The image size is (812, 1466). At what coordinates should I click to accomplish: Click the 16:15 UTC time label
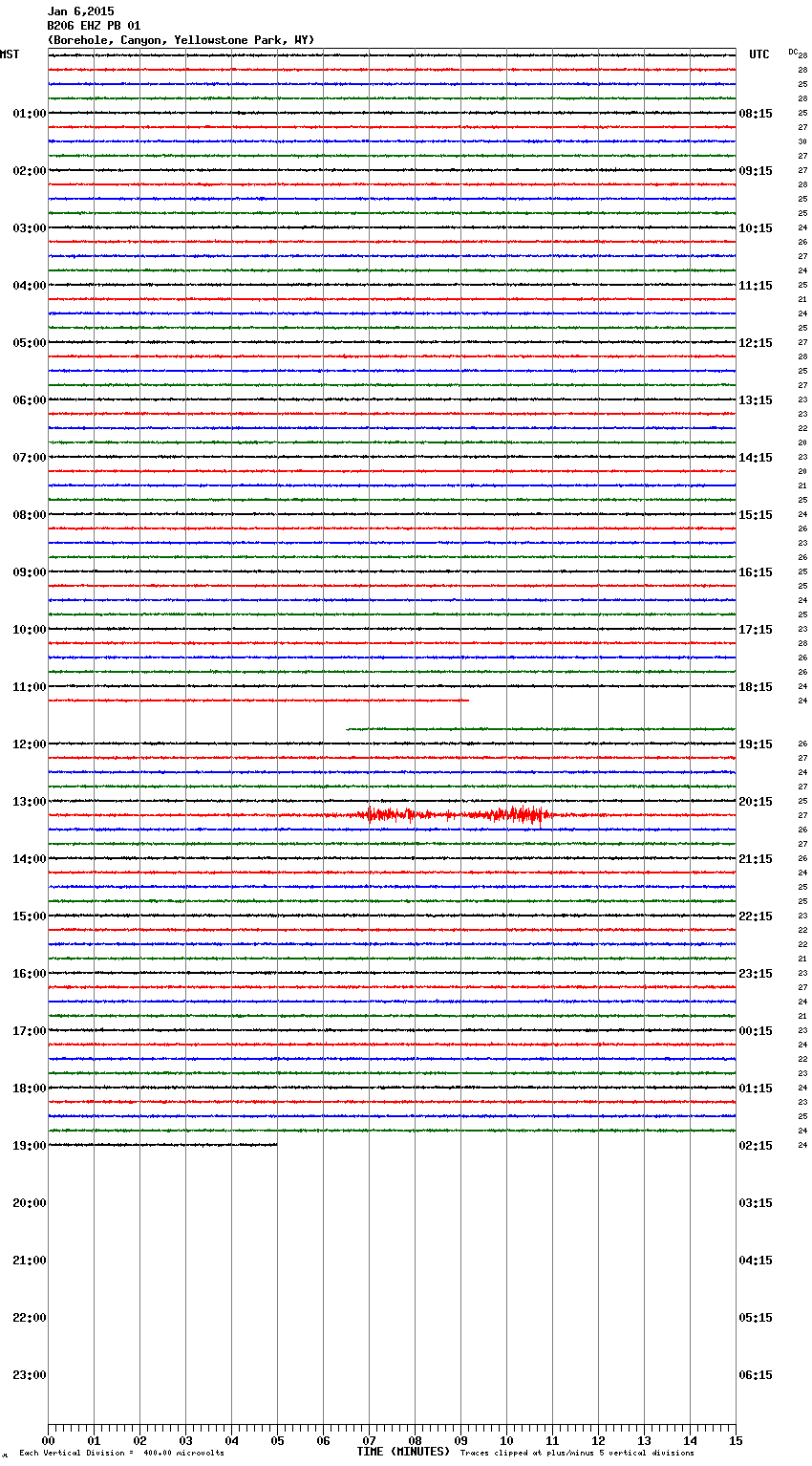tap(756, 572)
